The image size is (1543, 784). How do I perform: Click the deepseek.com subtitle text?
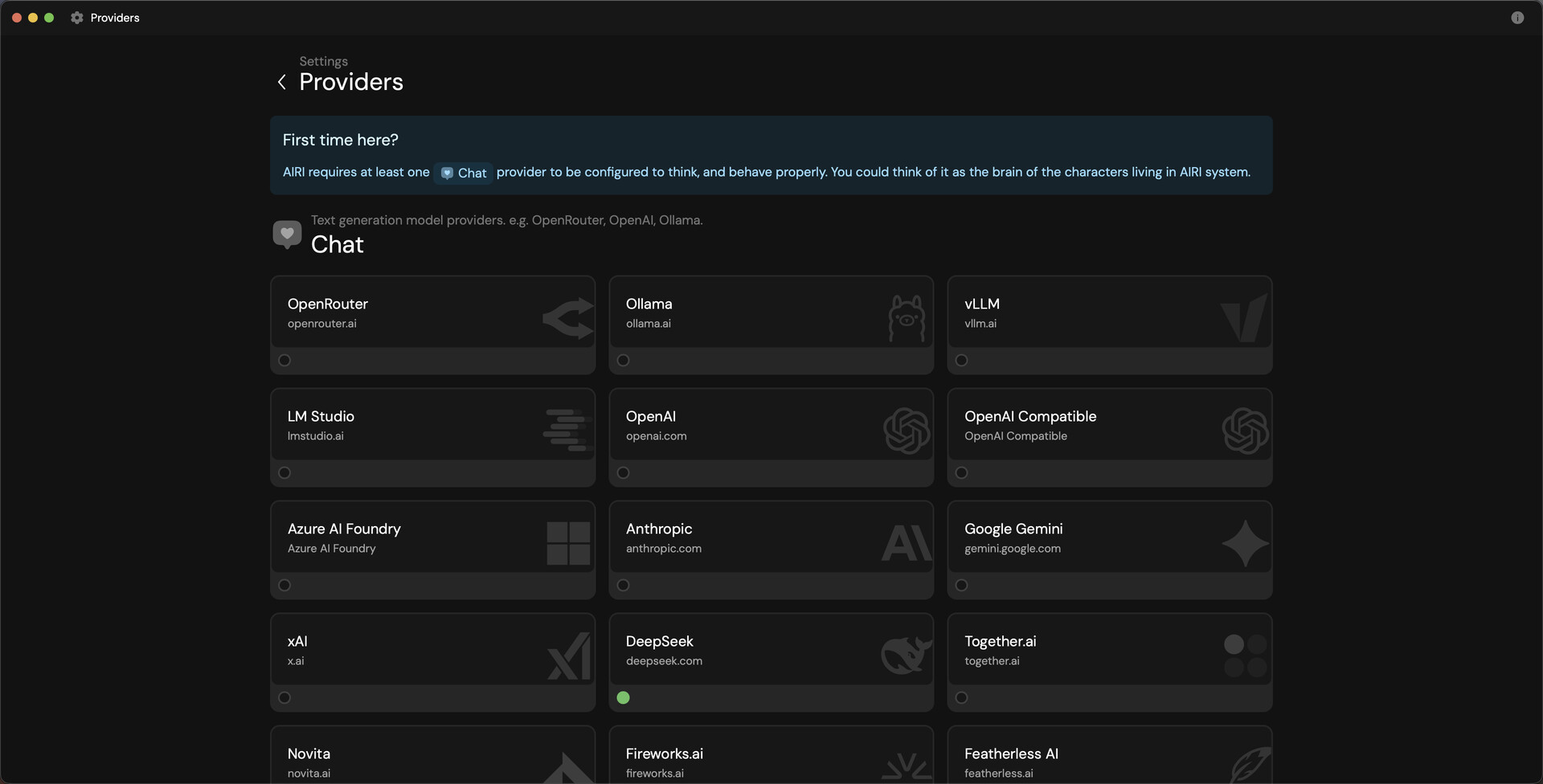click(664, 661)
